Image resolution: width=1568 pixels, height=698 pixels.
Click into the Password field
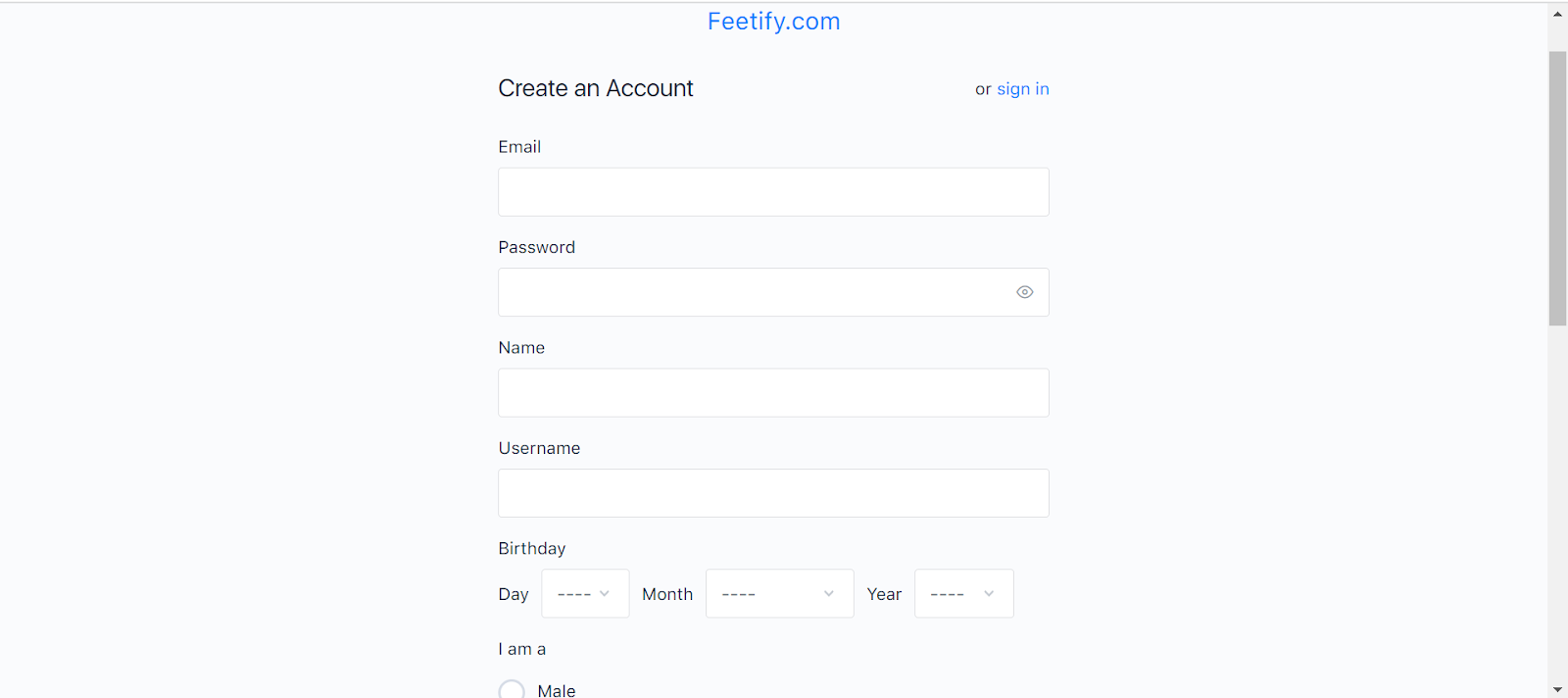click(755, 292)
